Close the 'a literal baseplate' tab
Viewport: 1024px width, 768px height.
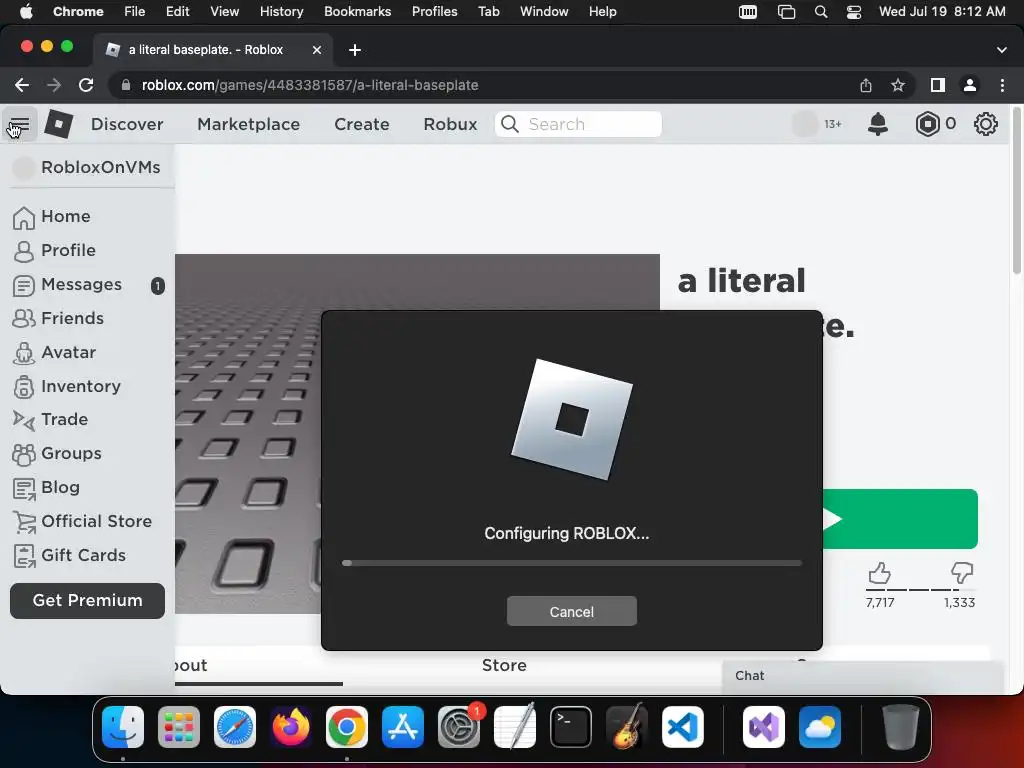[317, 50]
